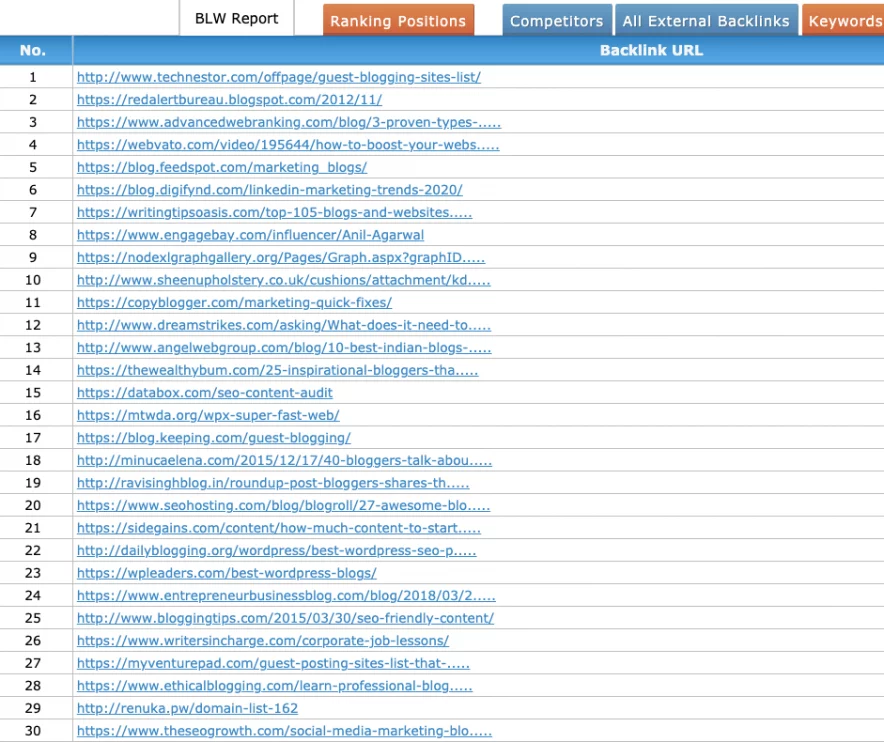Open writersincharge.com corporate-job-lessons link
Screen dimensions: 884x742
click(x=263, y=641)
